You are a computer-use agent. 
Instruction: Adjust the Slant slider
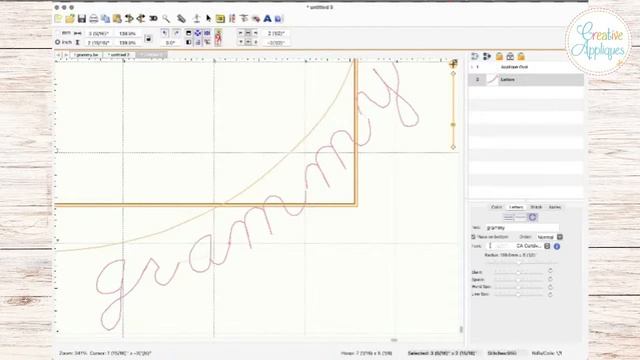point(519,272)
